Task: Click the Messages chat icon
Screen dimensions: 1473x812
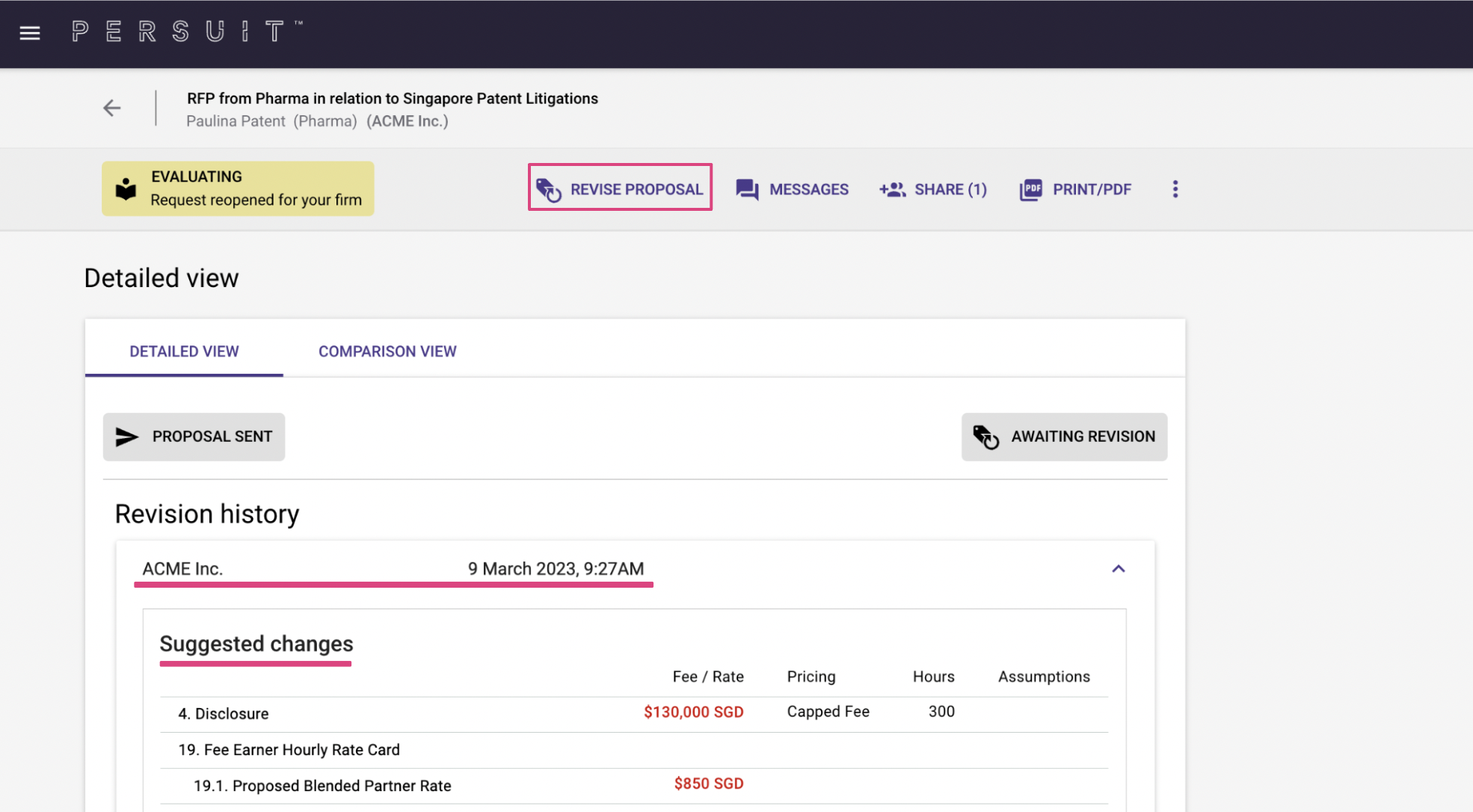Action: pos(747,189)
